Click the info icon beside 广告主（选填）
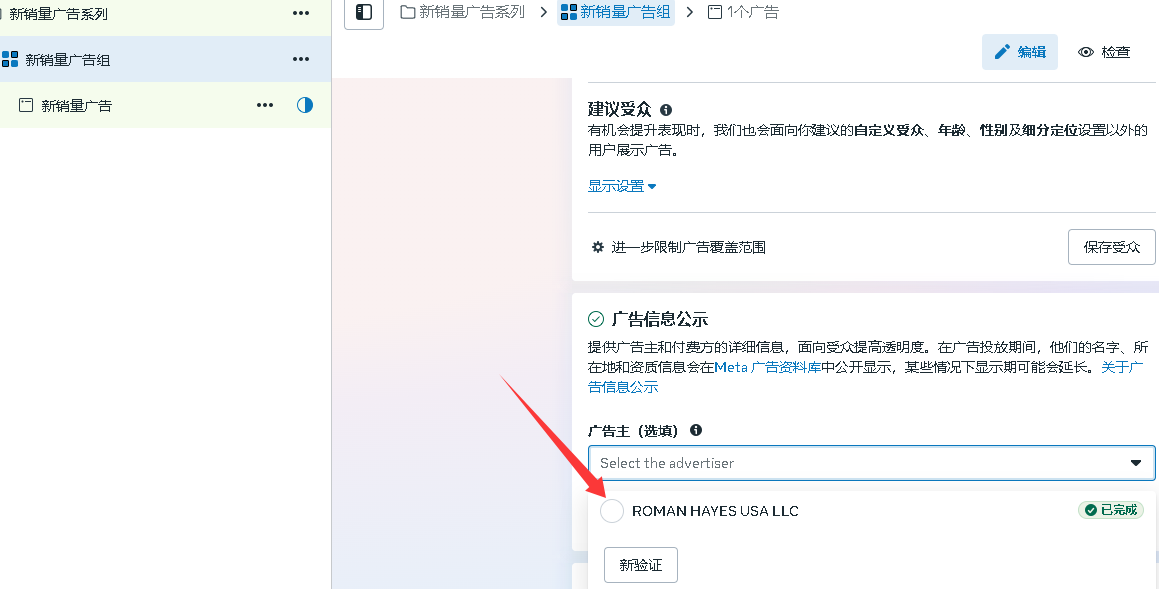The height and width of the screenshot is (589, 1159). point(696,430)
